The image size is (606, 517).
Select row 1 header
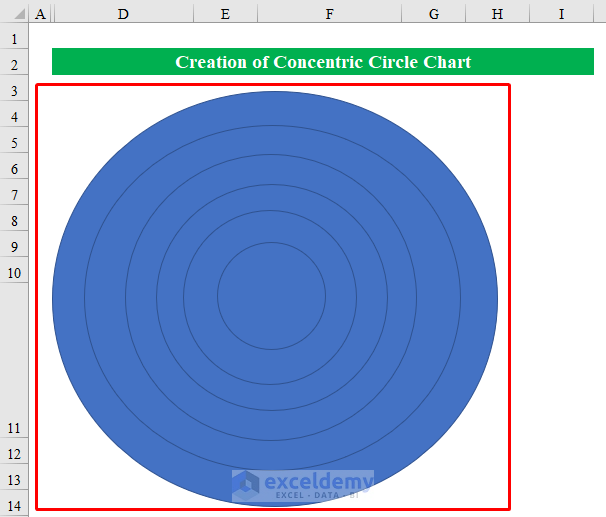[14, 36]
